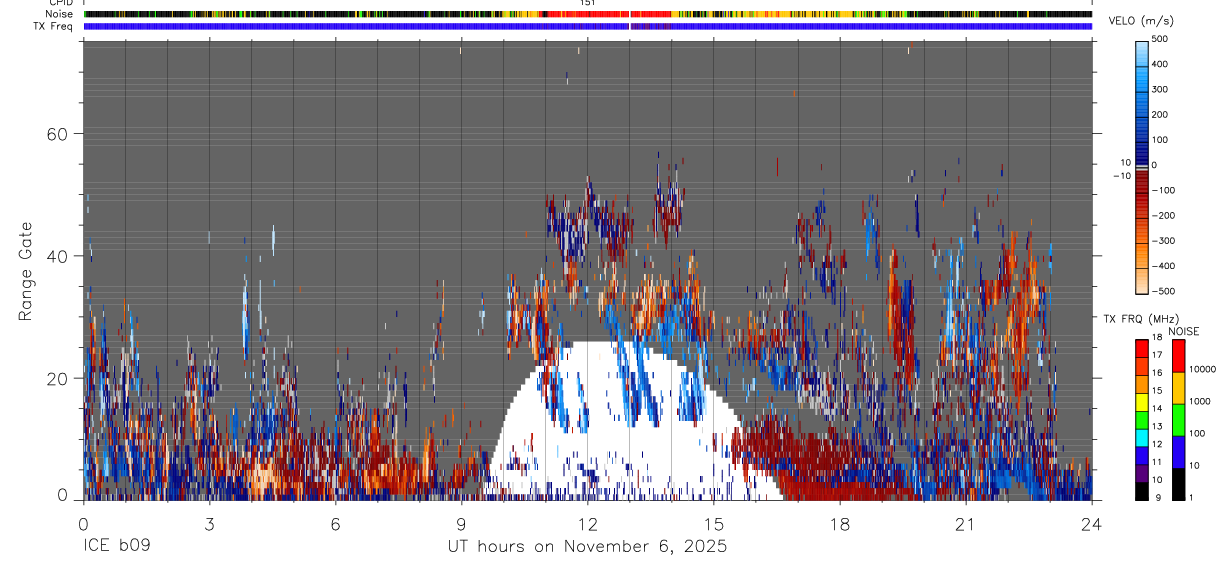Click the 'ICE b09' radar label
The image size is (1228, 567).
point(115,547)
